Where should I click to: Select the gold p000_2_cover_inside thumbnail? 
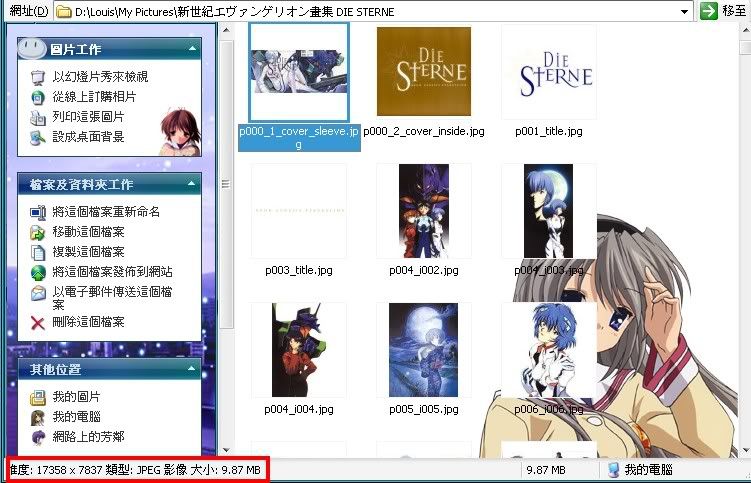pyautogui.click(x=424, y=71)
